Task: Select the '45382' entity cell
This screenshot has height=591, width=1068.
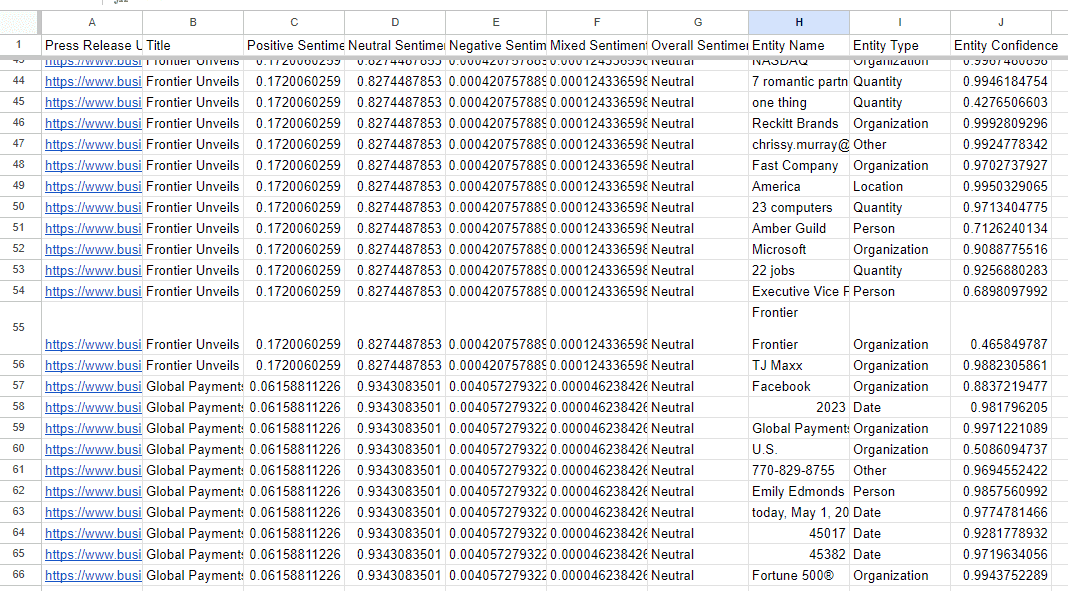Action: tap(799, 554)
